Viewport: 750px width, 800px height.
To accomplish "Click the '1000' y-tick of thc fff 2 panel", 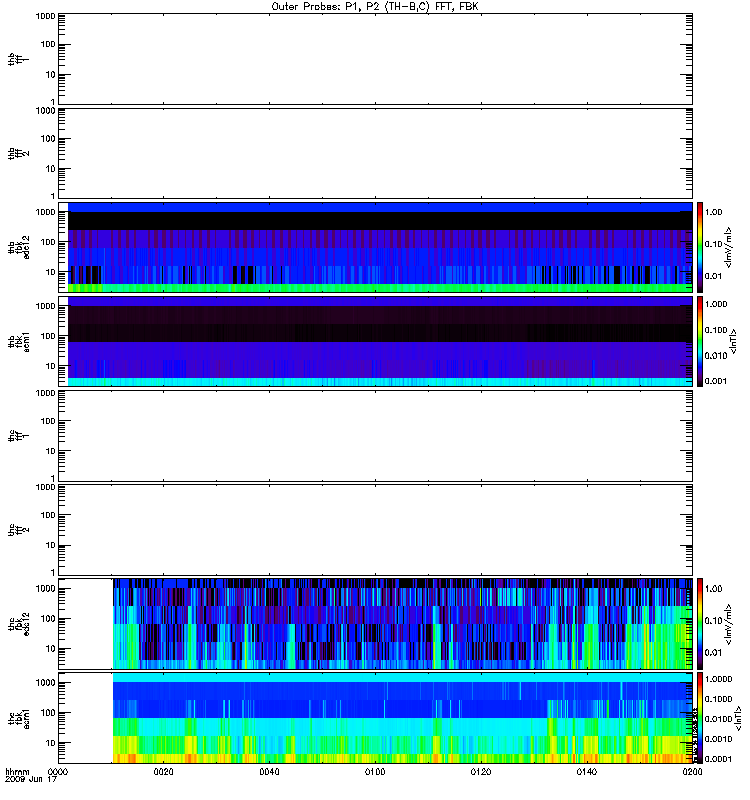I will click(x=46, y=487).
